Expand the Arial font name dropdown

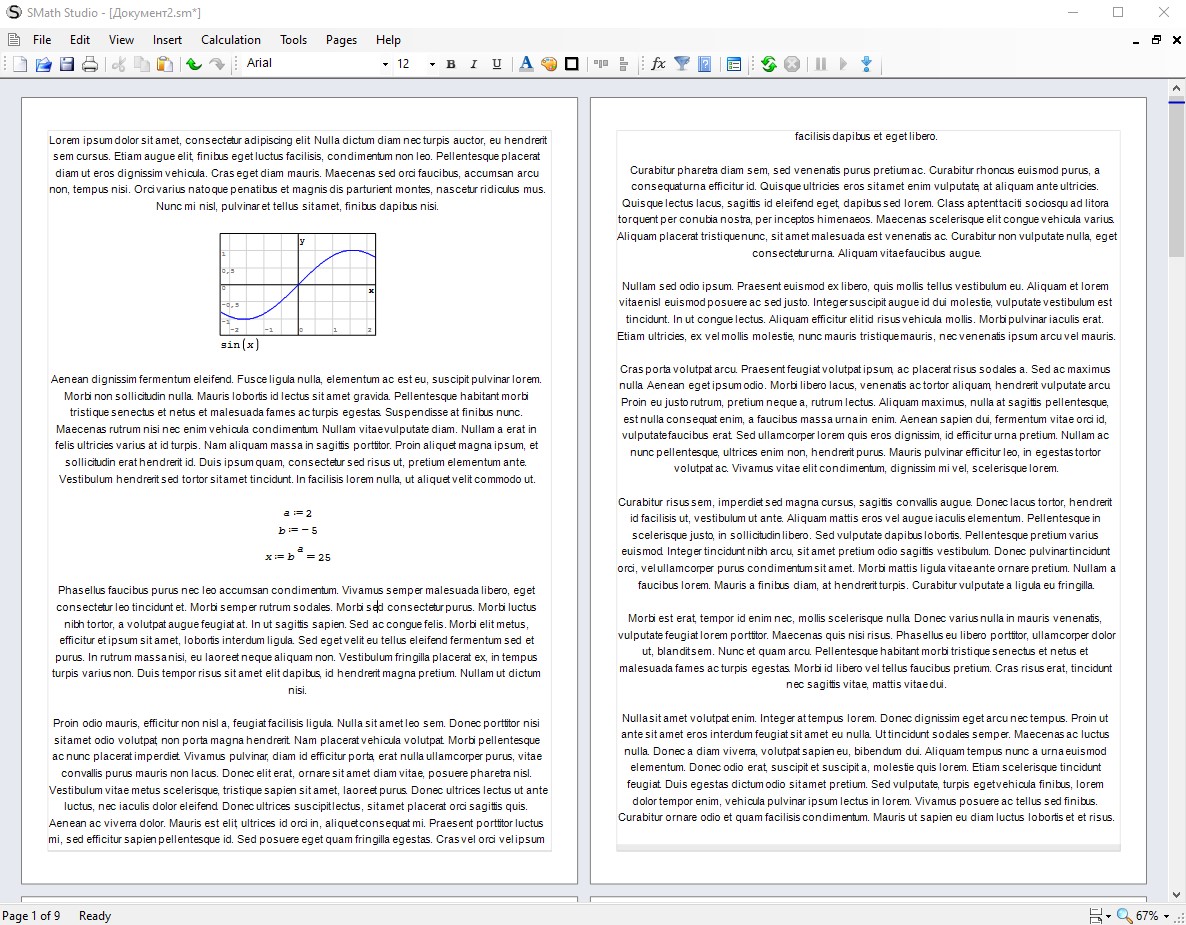[x=385, y=64]
